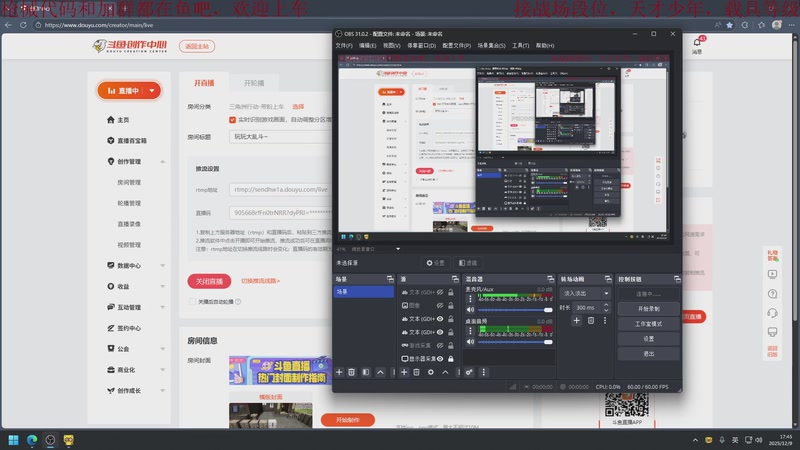The image size is (800, 450).
Task: Expand the 收益 sidebar section
Action: coord(162,286)
